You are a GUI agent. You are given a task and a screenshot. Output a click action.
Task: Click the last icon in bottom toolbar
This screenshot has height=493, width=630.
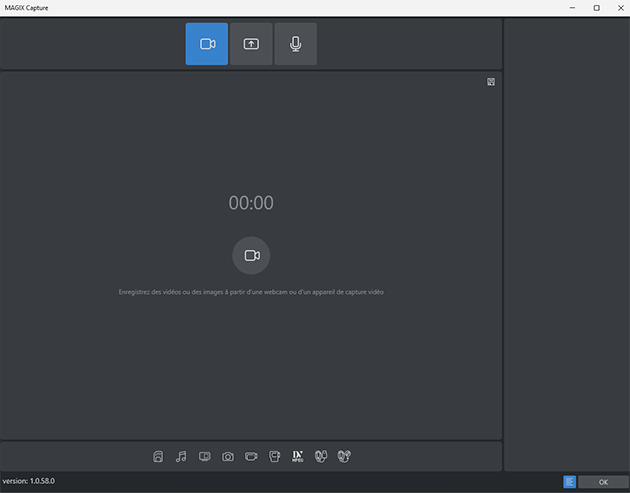344,456
